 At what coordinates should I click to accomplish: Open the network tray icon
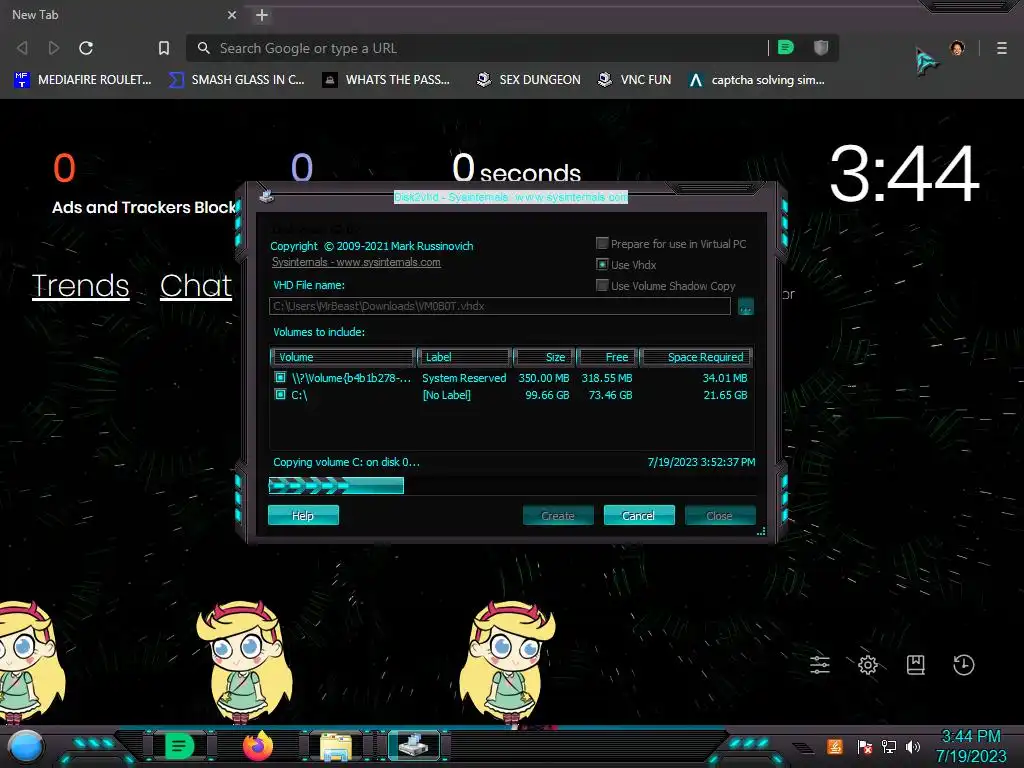pos(889,746)
